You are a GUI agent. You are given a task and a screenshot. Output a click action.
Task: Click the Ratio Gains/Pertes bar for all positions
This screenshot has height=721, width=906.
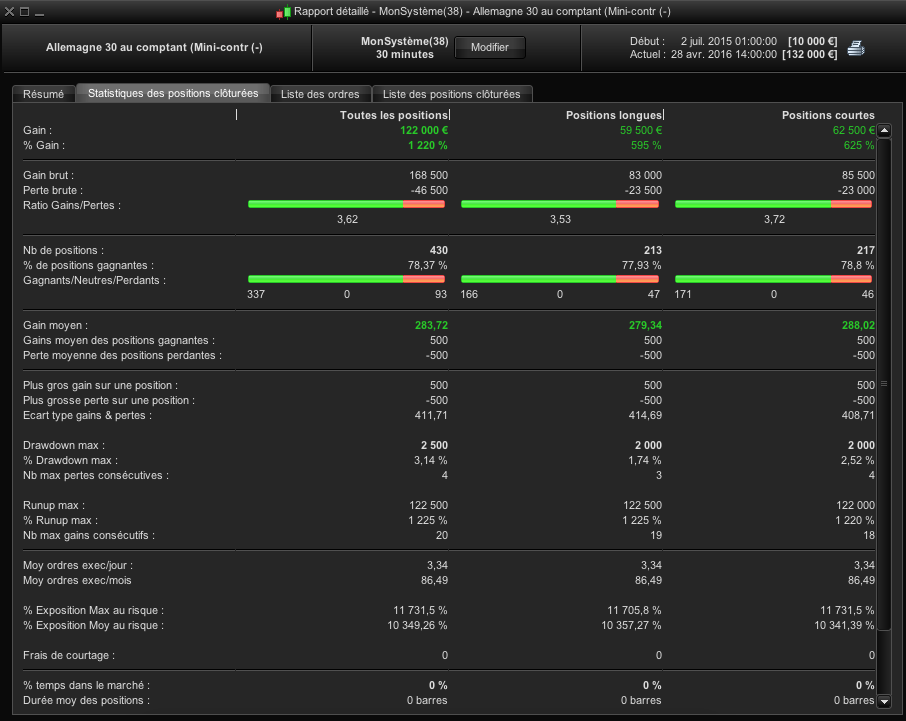tap(346, 204)
